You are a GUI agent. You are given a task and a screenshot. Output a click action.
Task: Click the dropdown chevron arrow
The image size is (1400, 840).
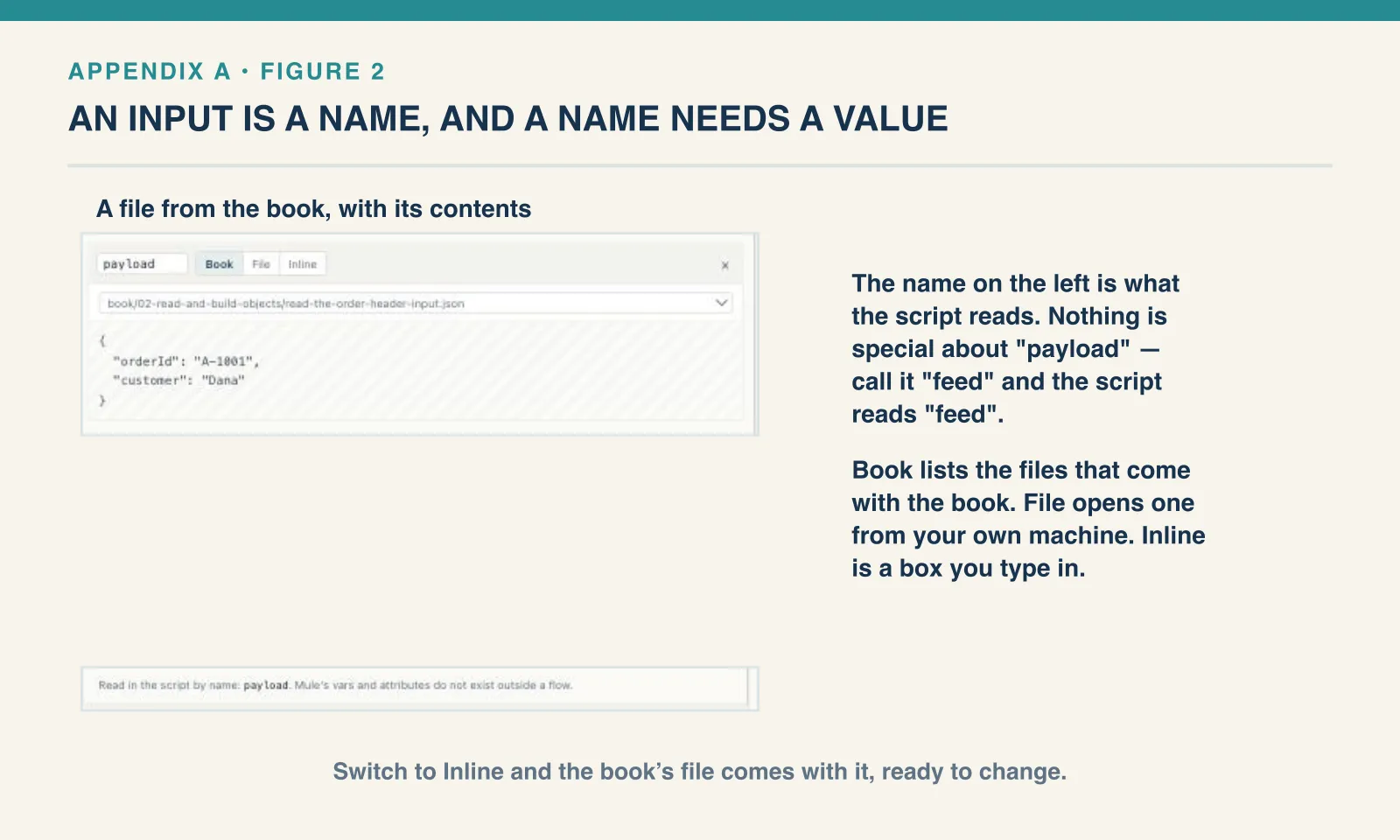pyautogui.click(x=721, y=303)
